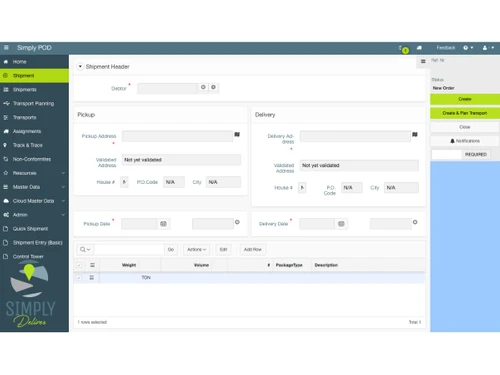Screen dimensions: 500x375
Task: Click the Cloud Master Data cloud icon
Action: 6,201
